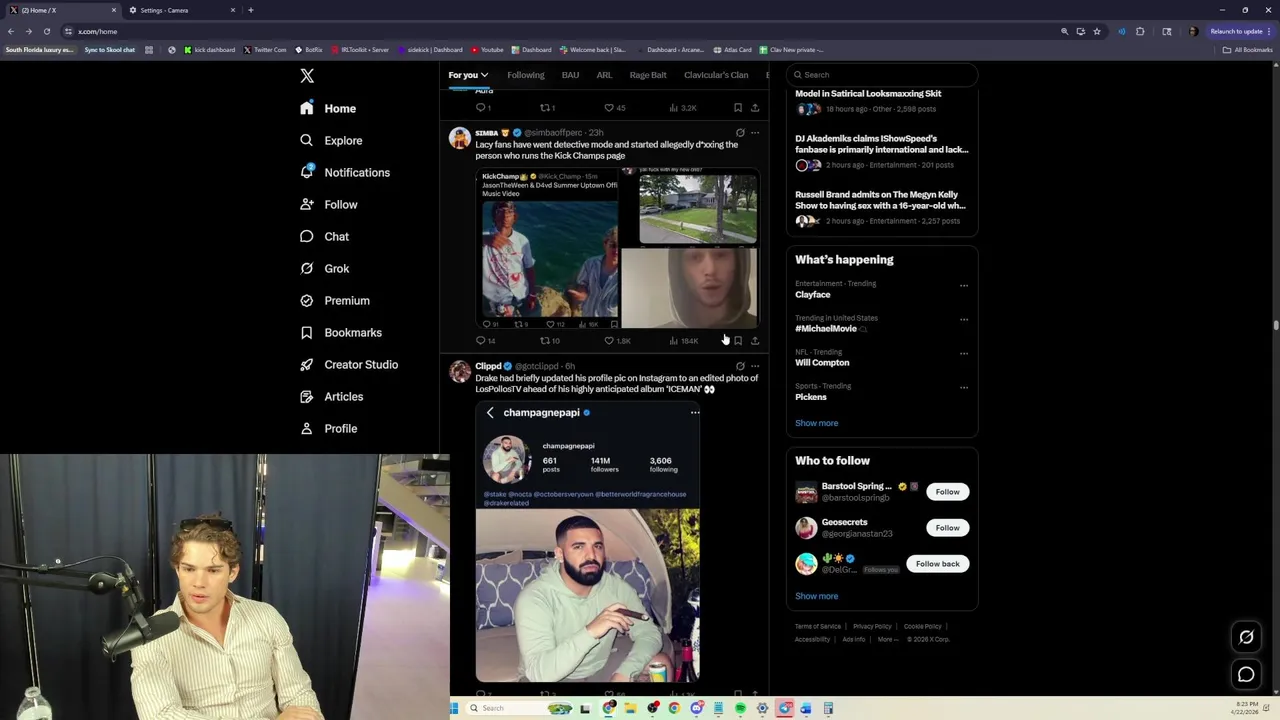
Task: Click Grok explain icon on Clippd post
Action: (740, 366)
